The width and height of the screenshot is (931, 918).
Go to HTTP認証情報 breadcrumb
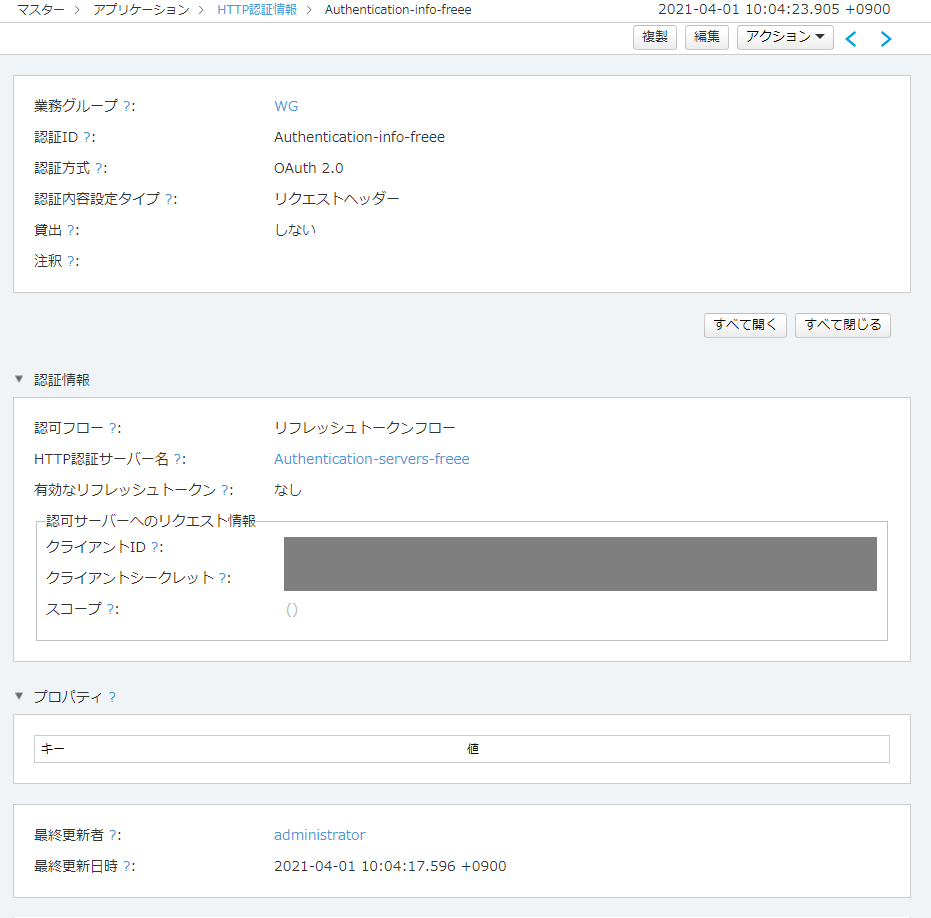(256, 9)
